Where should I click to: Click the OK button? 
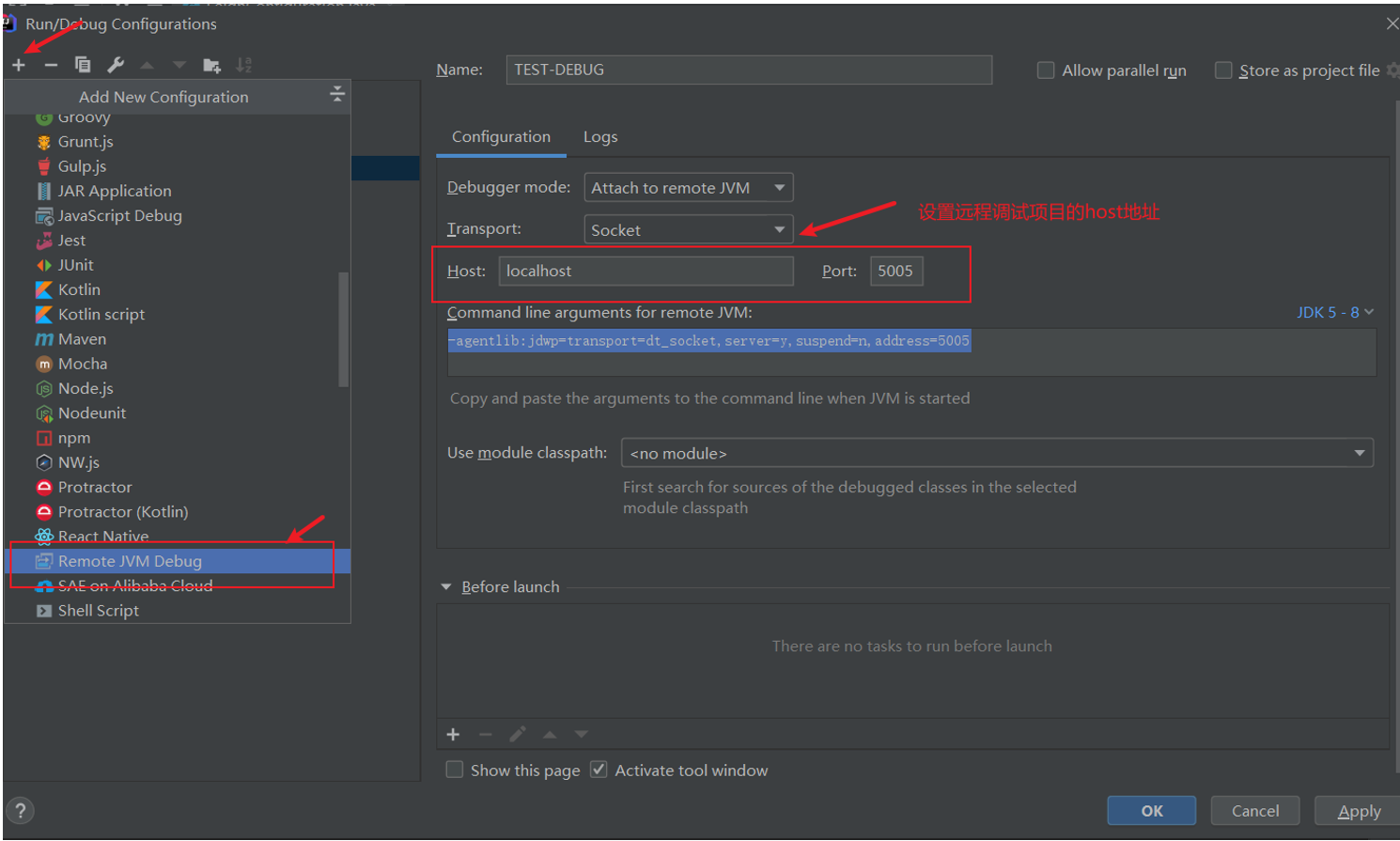(x=1151, y=811)
